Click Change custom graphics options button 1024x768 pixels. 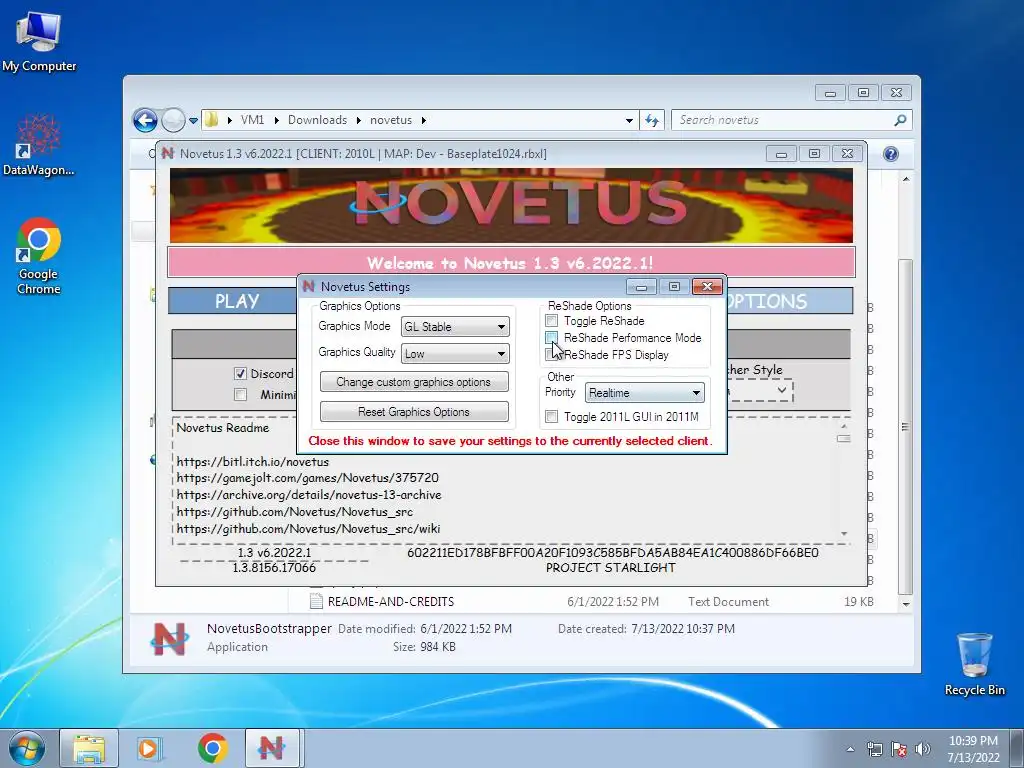(414, 382)
